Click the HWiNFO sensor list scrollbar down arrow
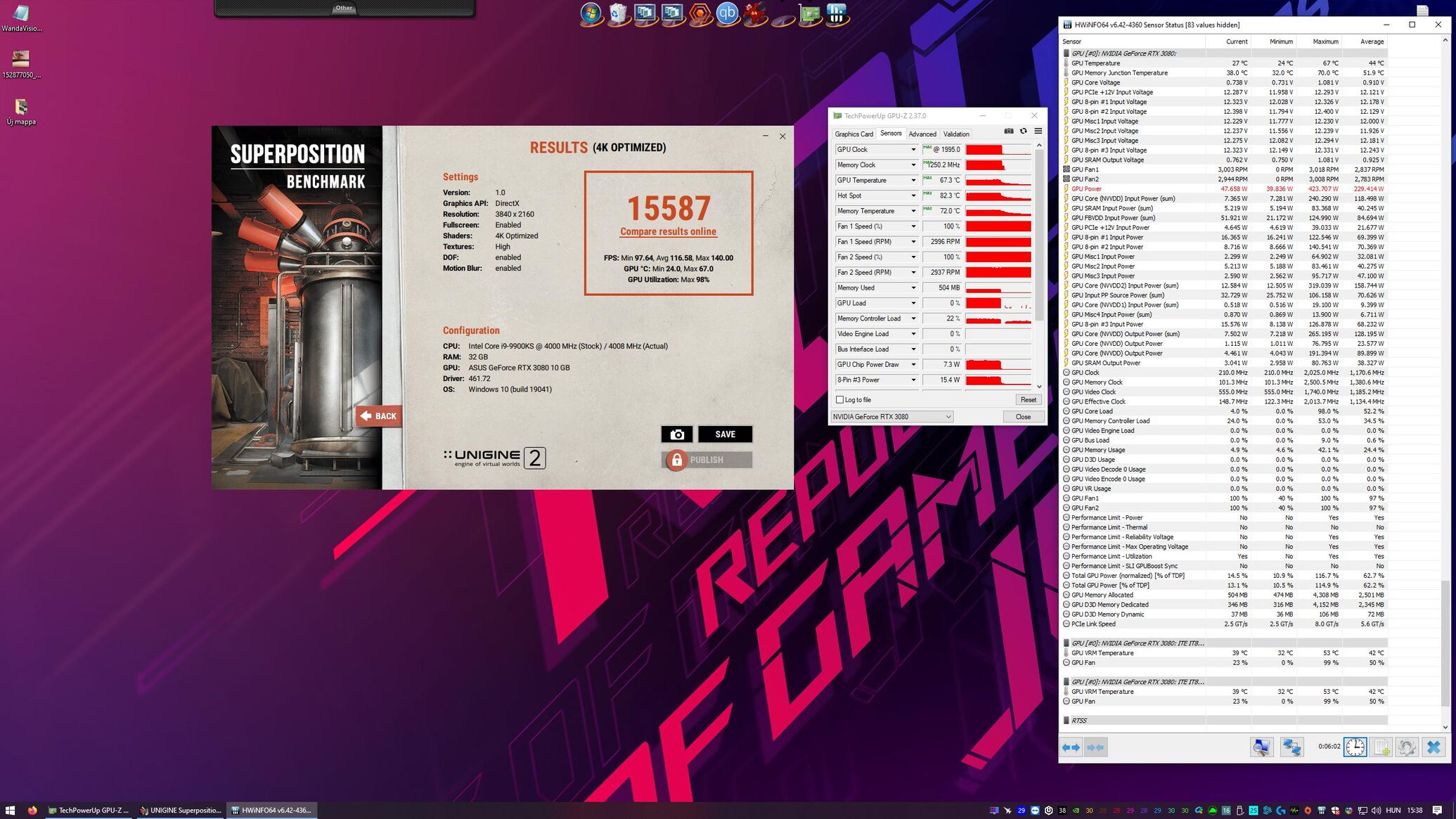 point(1445,727)
